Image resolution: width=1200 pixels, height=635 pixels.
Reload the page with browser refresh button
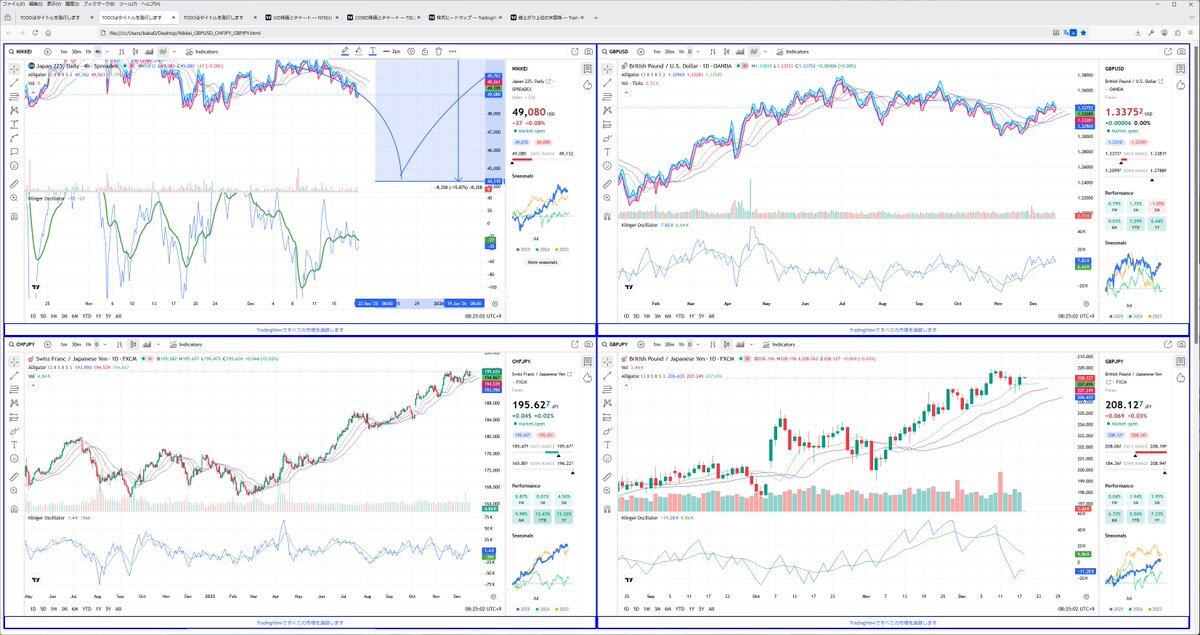37,32
